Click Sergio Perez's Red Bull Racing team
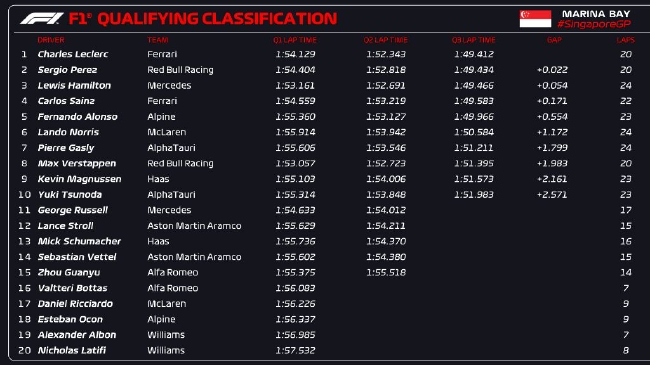This screenshot has width=650, height=365. [180, 70]
